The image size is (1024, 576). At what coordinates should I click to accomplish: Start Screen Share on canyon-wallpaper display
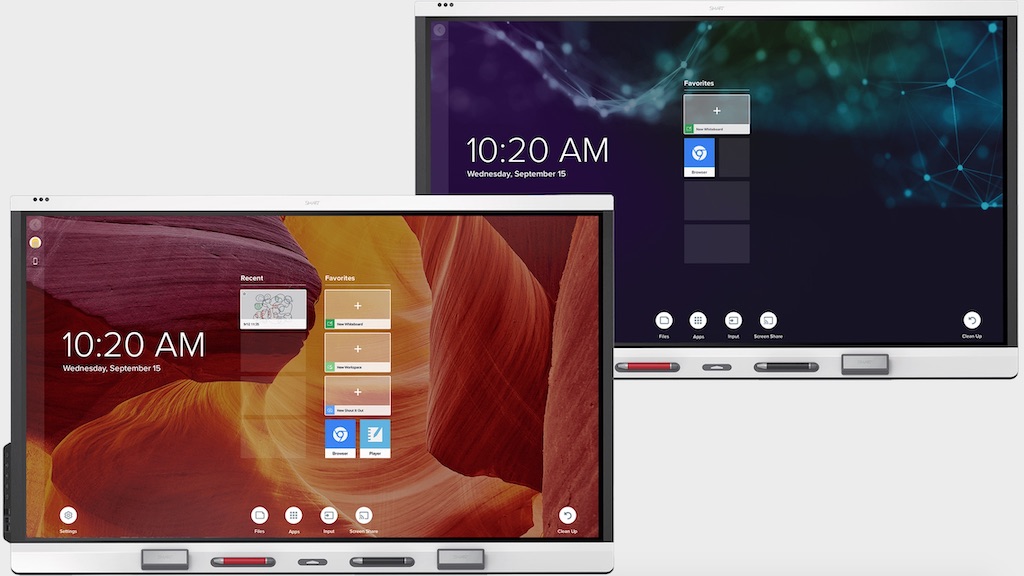364,516
